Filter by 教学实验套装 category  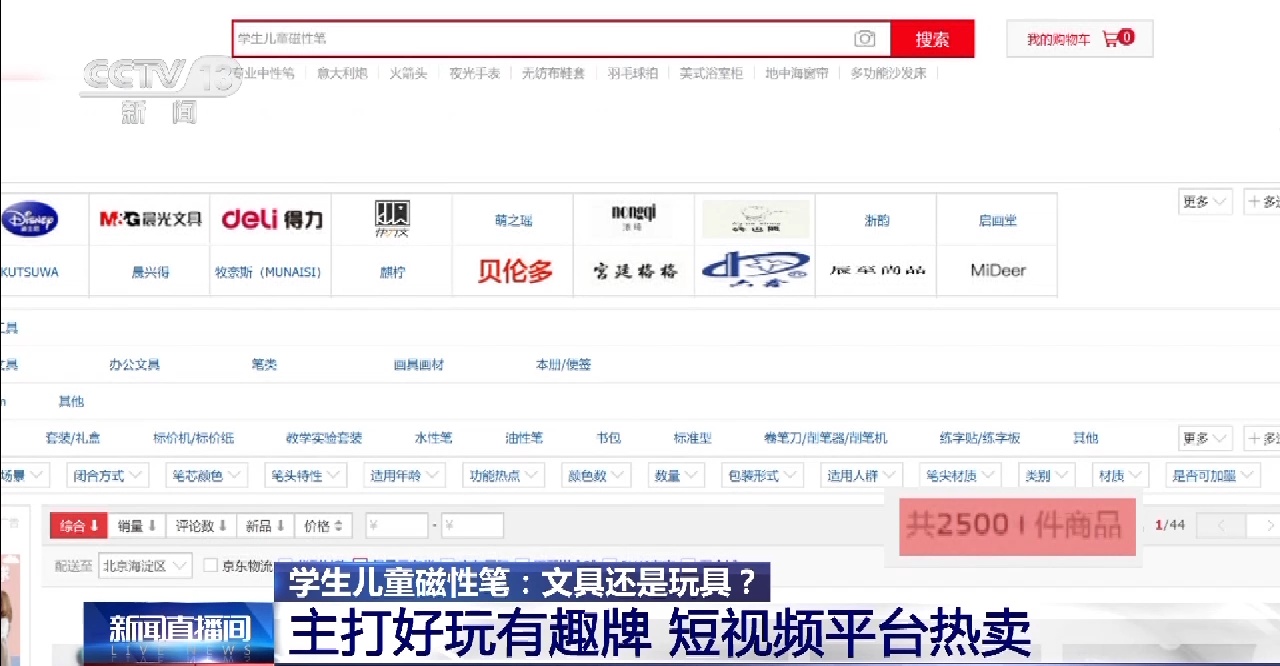point(324,438)
